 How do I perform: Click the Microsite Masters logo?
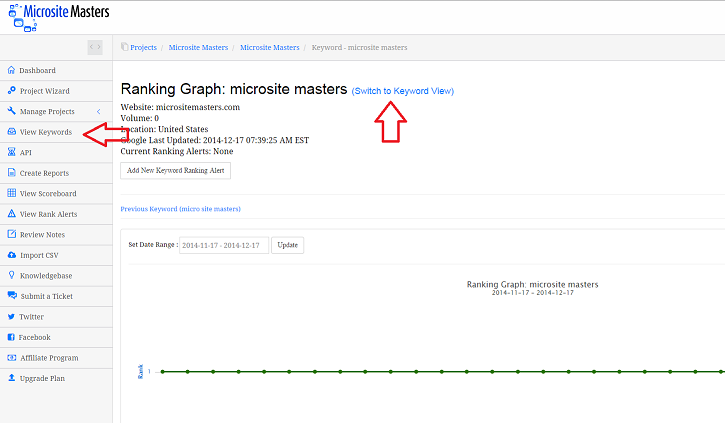pyautogui.click(x=59, y=17)
